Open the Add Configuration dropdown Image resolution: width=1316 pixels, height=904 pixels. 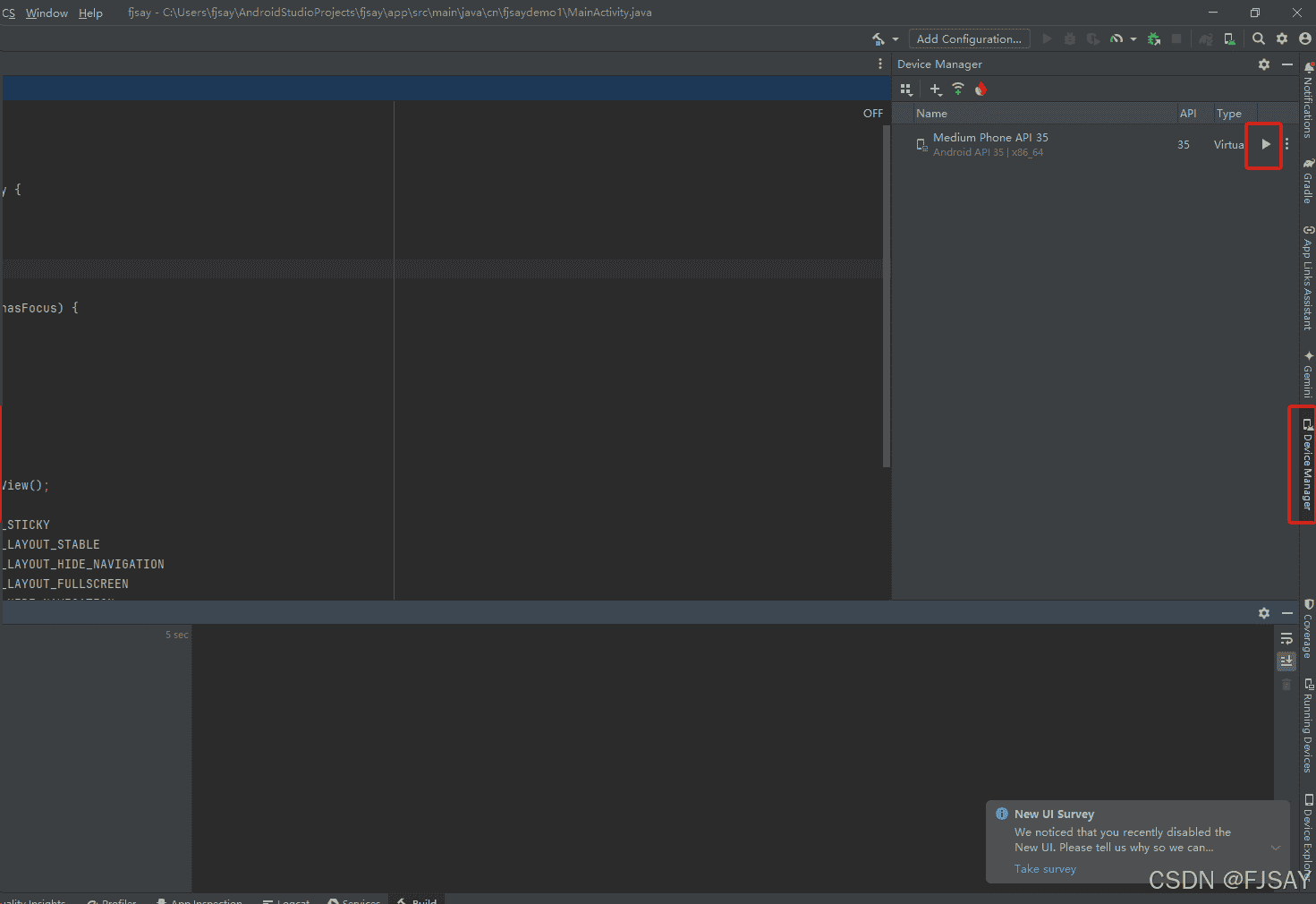click(969, 38)
